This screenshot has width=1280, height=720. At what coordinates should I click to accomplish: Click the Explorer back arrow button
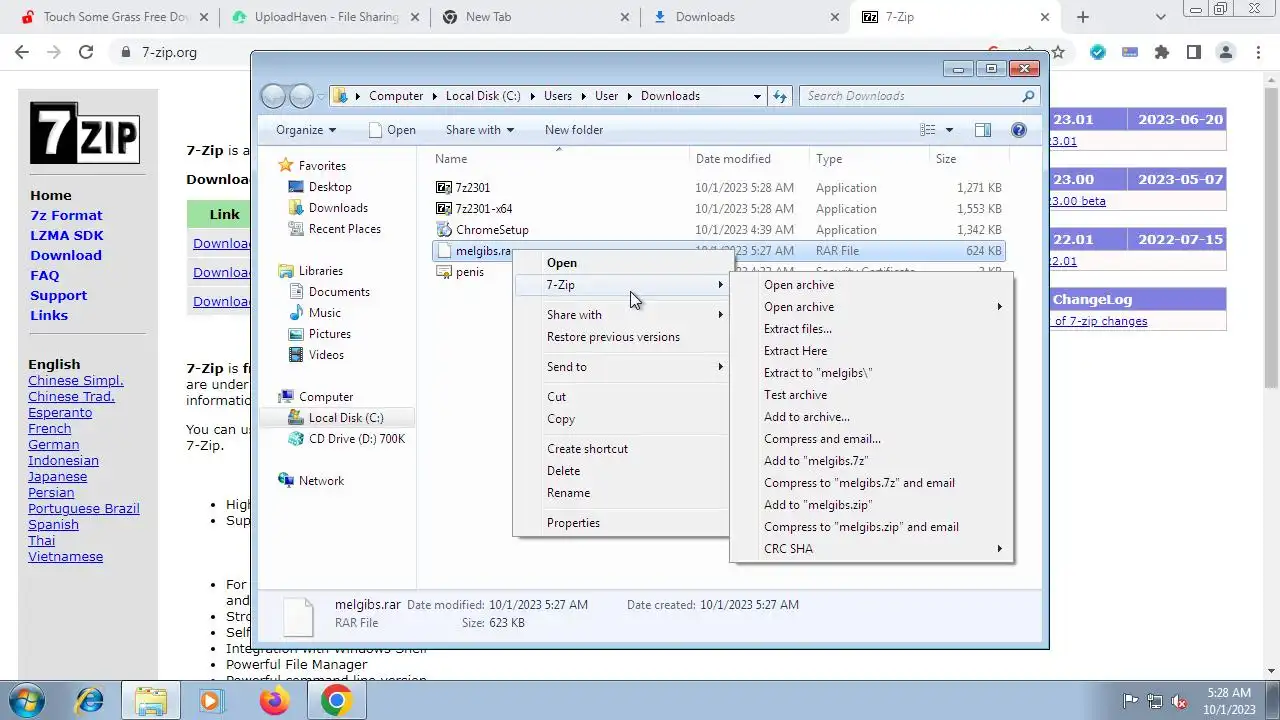pyautogui.click(x=273, y=96)
